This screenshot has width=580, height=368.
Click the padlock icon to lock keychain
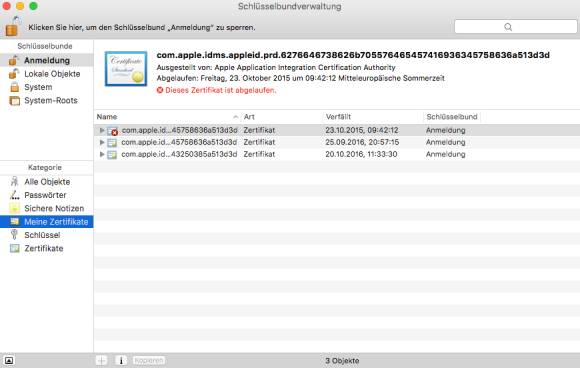(13, 27)
